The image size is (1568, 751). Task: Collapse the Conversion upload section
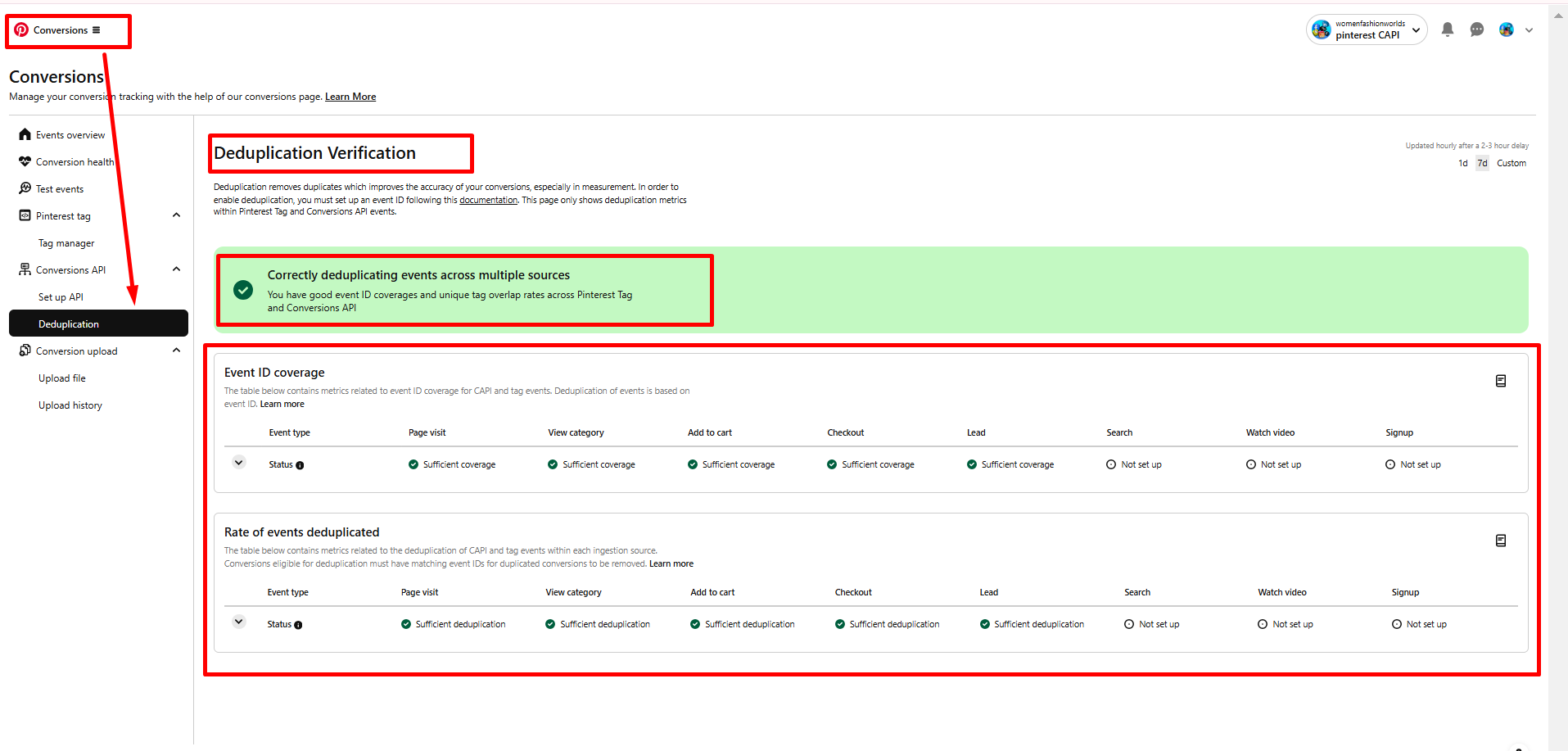[x=176, y=351]
